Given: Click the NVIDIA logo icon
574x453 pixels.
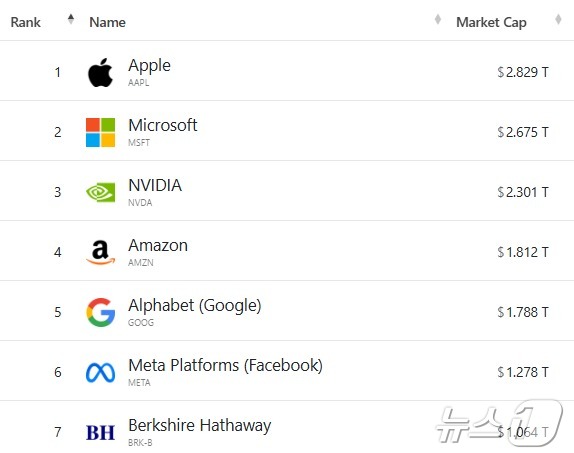Looking at the screenshot, I should [100, 192].
